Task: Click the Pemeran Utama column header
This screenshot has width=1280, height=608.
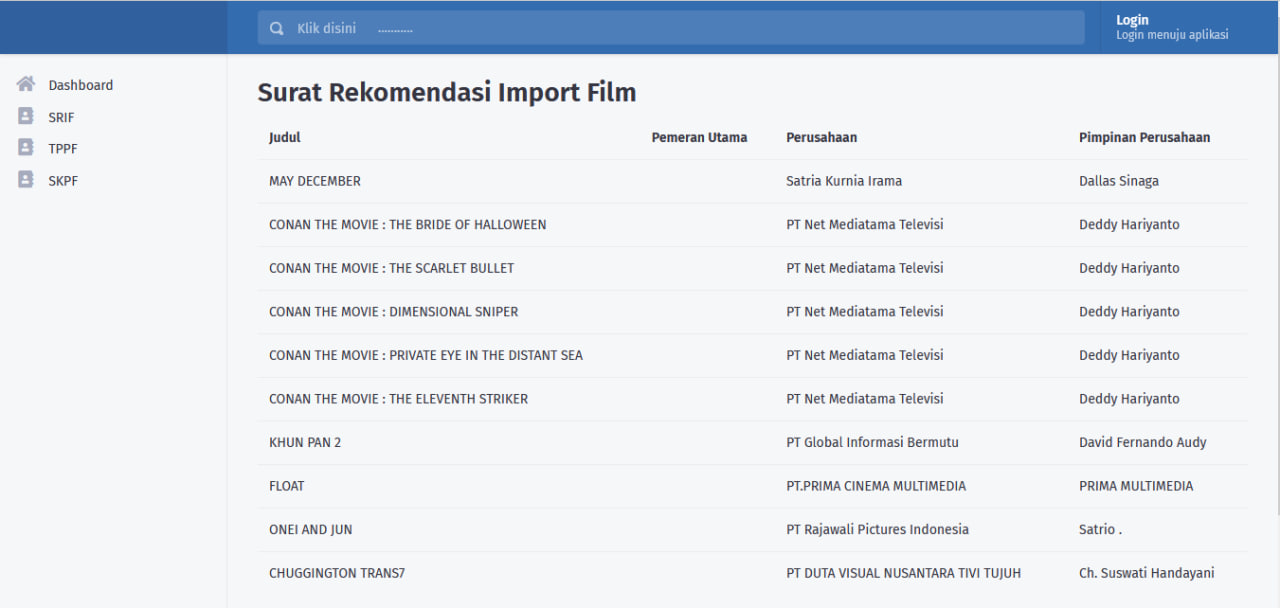Action: click(699, 137)
